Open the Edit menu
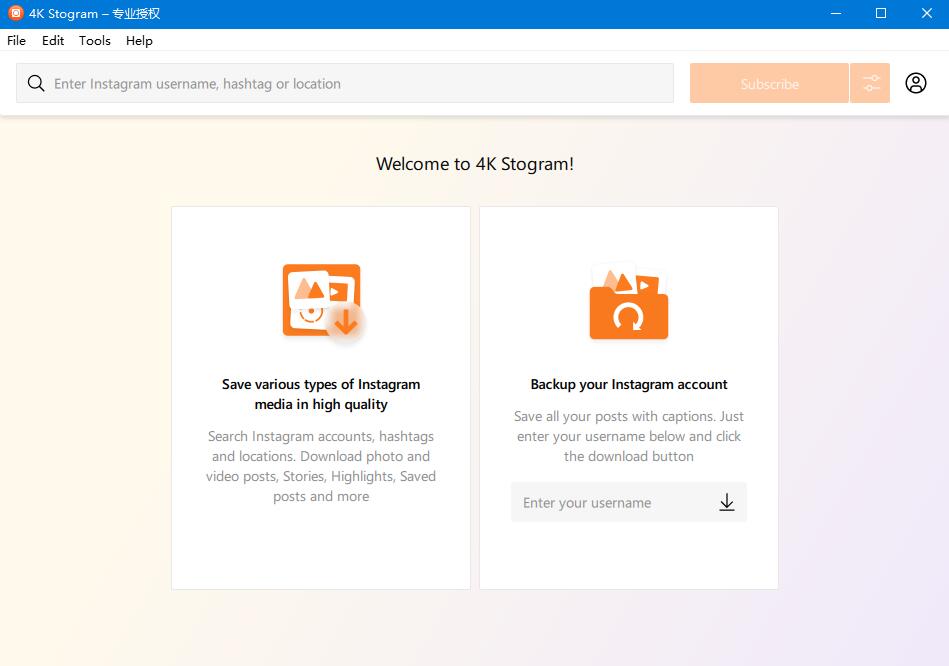949x666 pixels. [53, 41]
